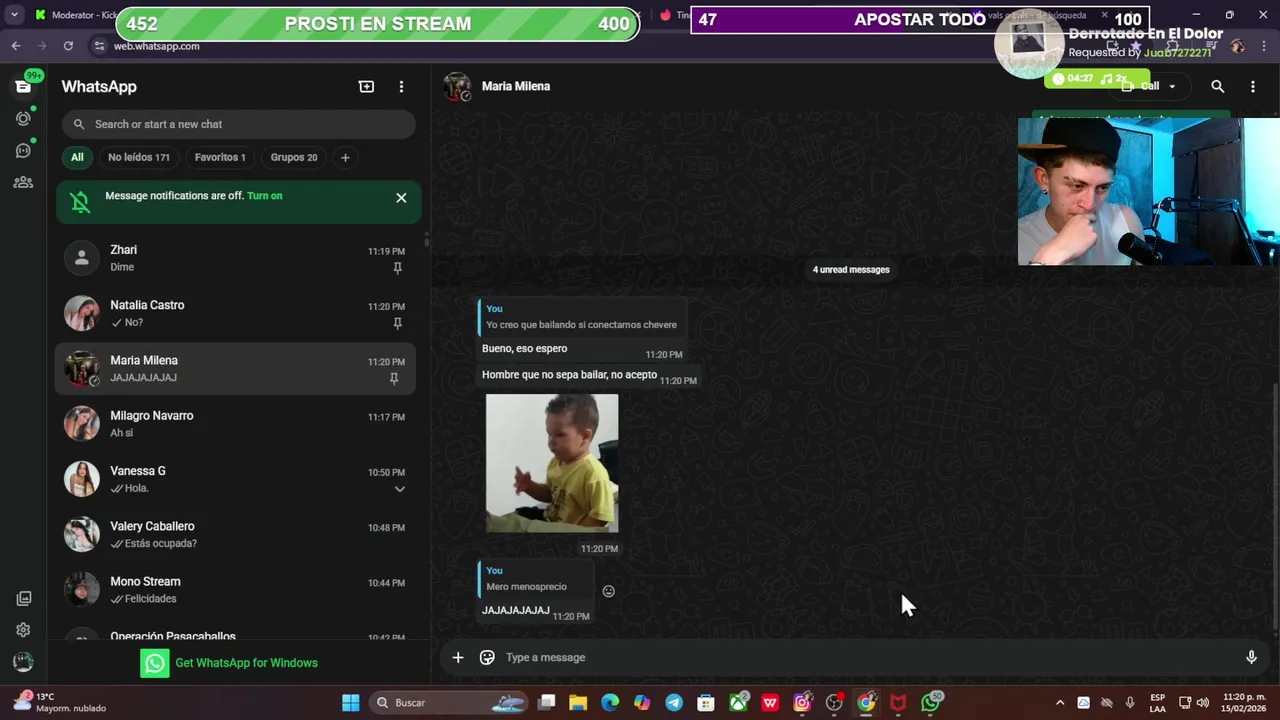Open Windows Start menu
The width and height of the screenshot is (1280, 720).
click(x=351, y=703)
